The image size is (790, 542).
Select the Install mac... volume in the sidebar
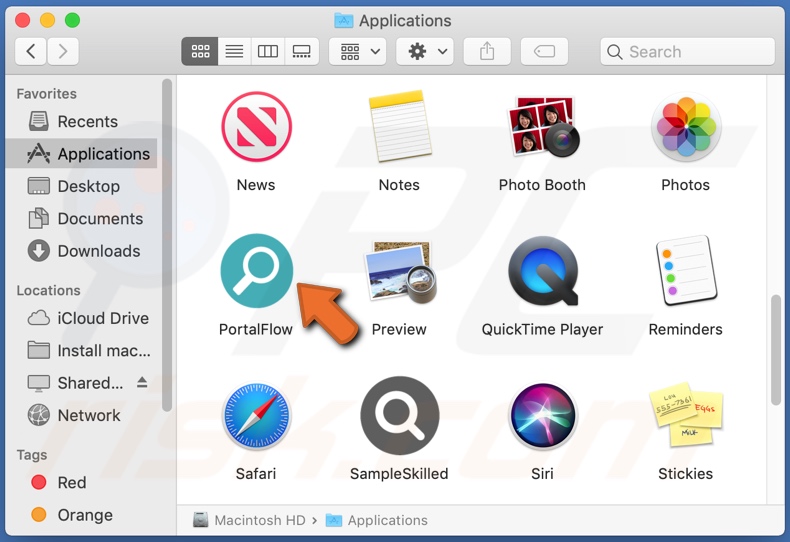[x=83, y=351]
